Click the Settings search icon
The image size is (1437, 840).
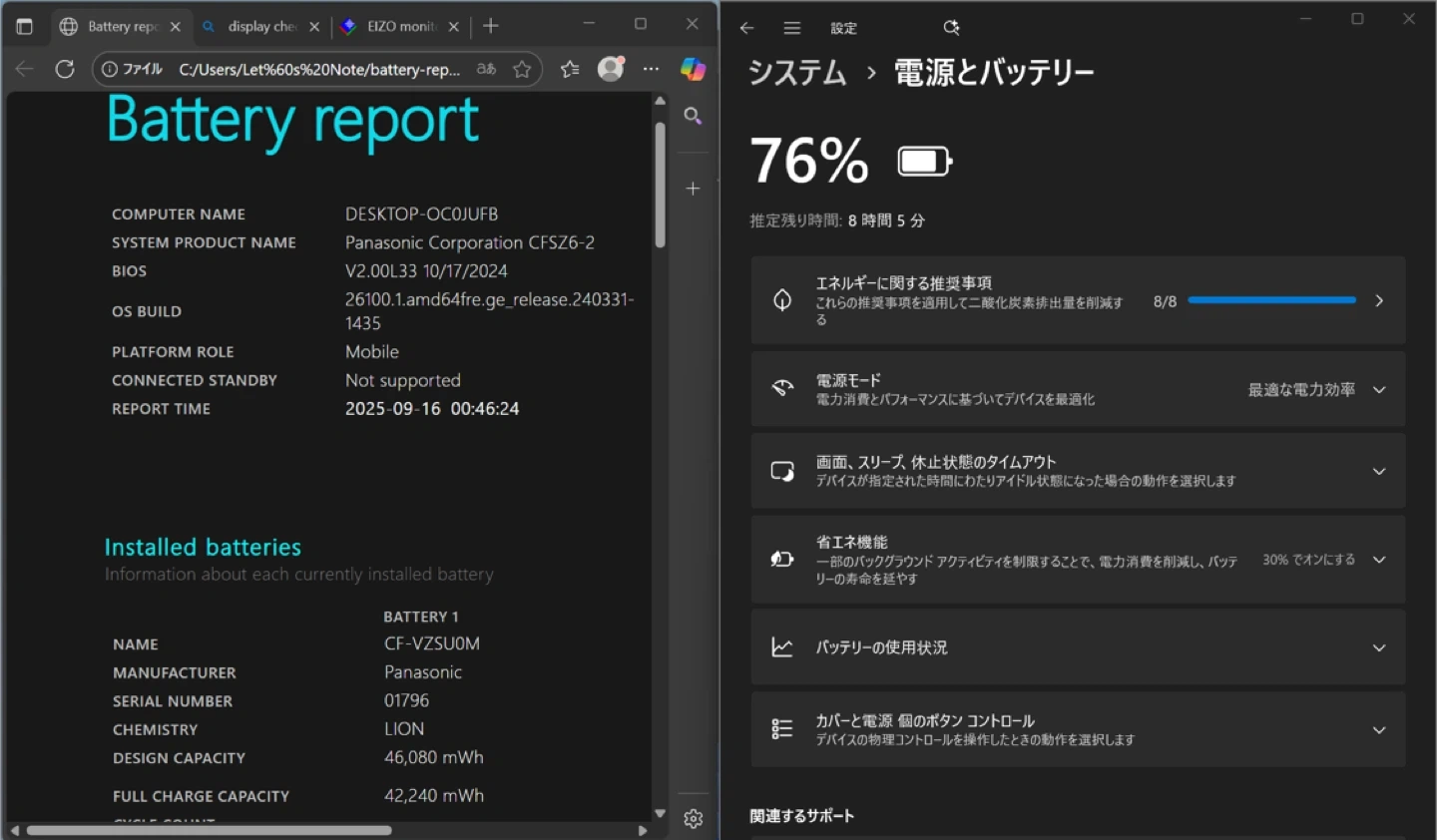951,28
